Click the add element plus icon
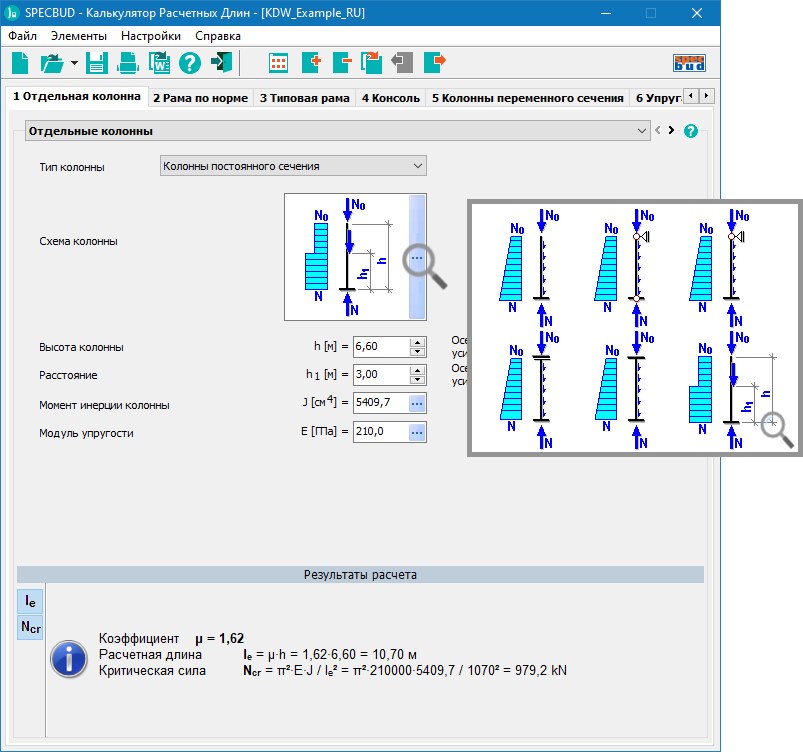The height and width of the screenshot is (752, 803). tap(310, 63)
